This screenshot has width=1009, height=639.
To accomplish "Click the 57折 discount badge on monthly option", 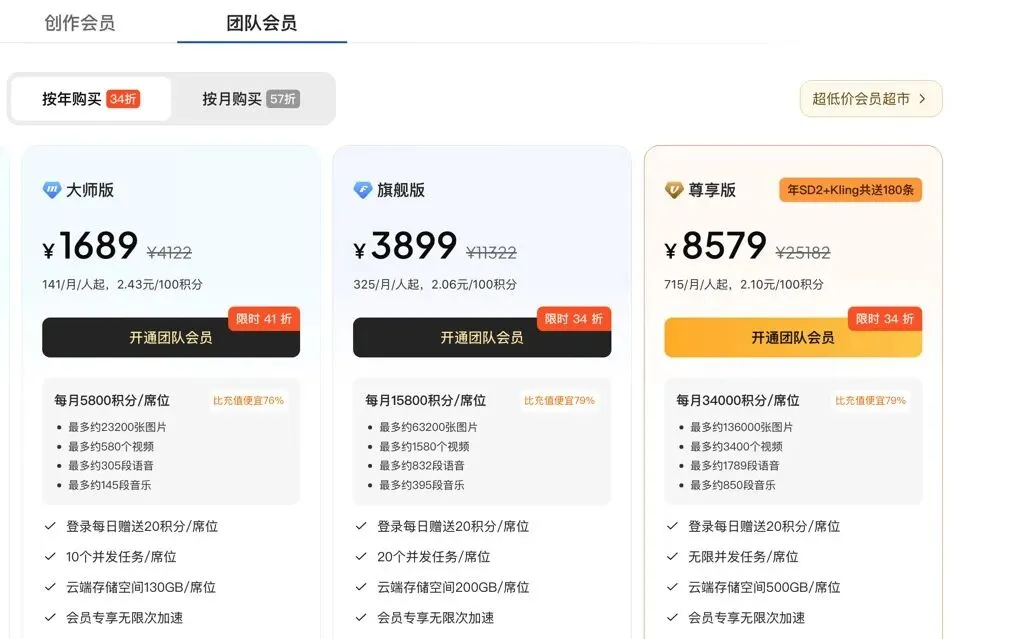I will pyautogui.click(x=283, y=99).
